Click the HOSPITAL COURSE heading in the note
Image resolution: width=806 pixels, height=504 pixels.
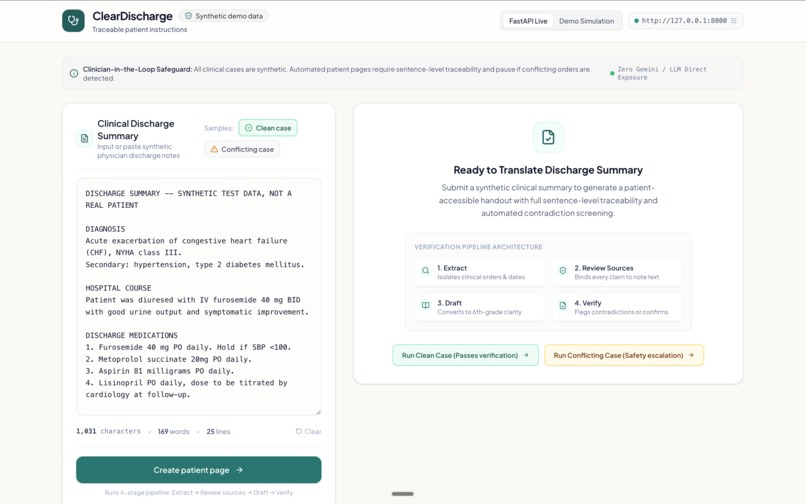point(118,288)
